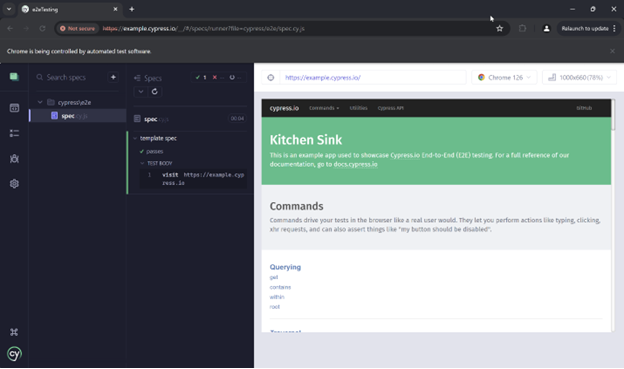
Task: Click the Utilities navbar item
Action: click(x=359, y=108)
